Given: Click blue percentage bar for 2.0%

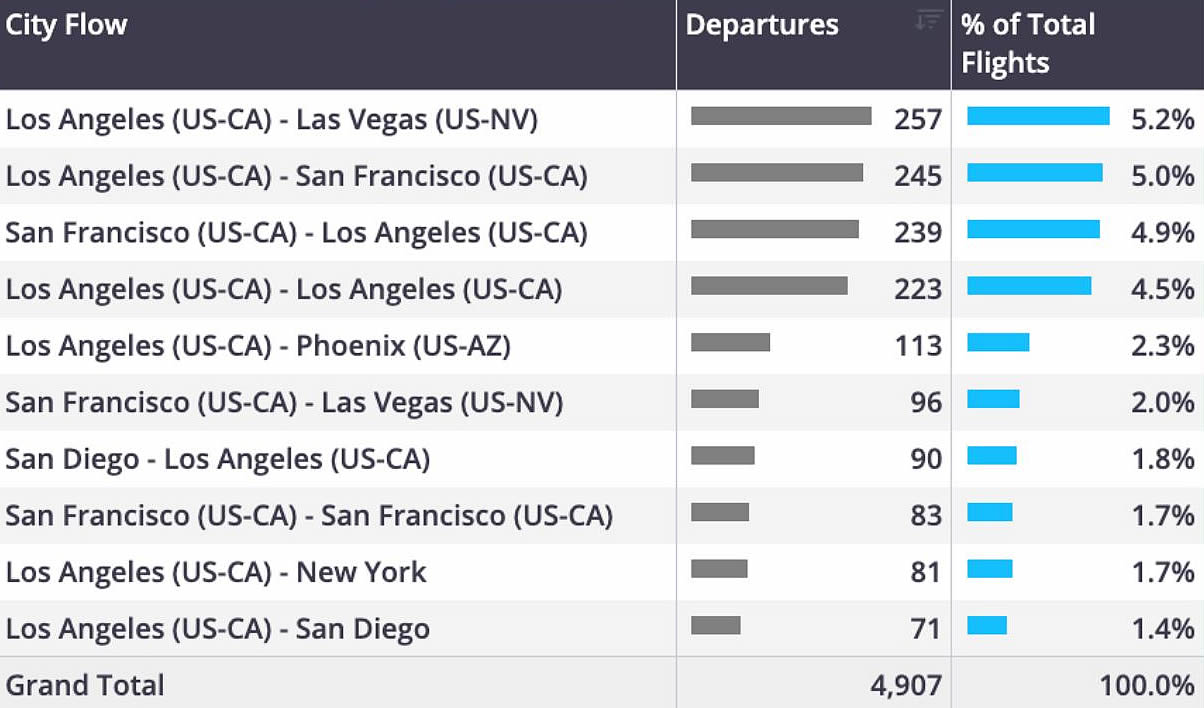Looking at the screenshot, I should pos(993,399).
